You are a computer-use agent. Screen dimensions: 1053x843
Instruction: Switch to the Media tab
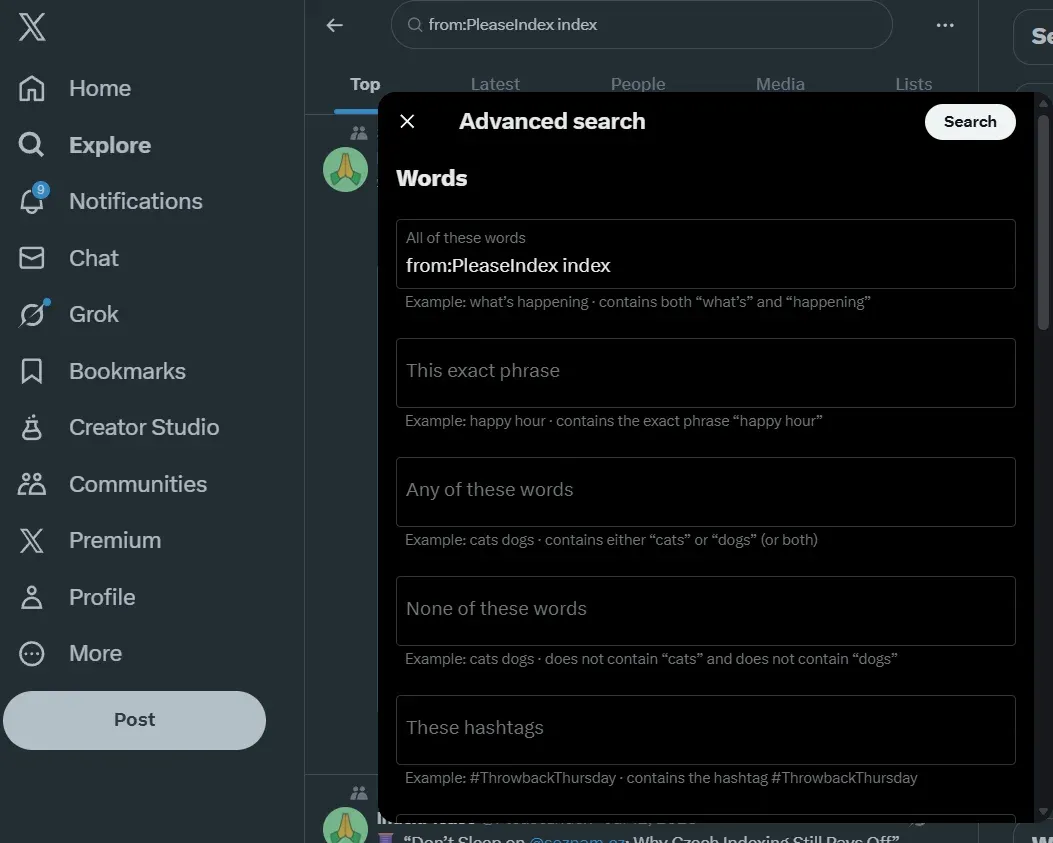[x=780, y=84]
